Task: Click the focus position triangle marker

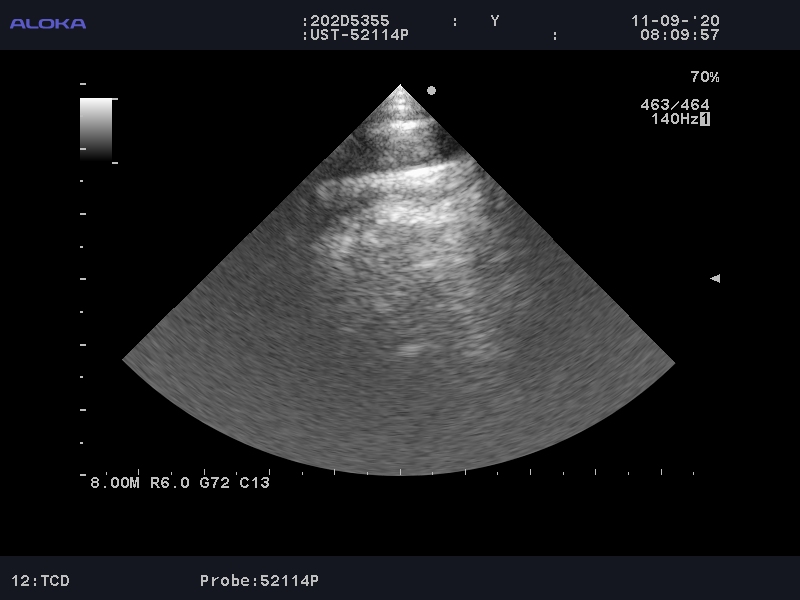Action: coord(714,279)
